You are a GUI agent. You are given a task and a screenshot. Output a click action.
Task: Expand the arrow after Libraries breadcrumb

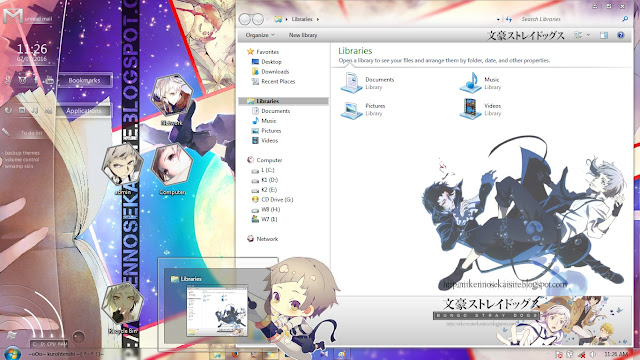[318, 19]
